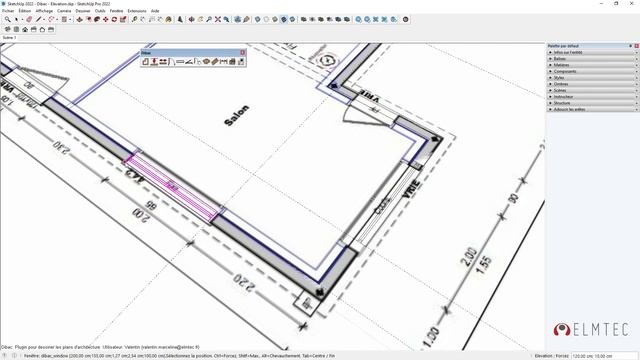Select the red circular Rotate tool
This screenshot has width=640, height=360.
(x=114, y=19)
